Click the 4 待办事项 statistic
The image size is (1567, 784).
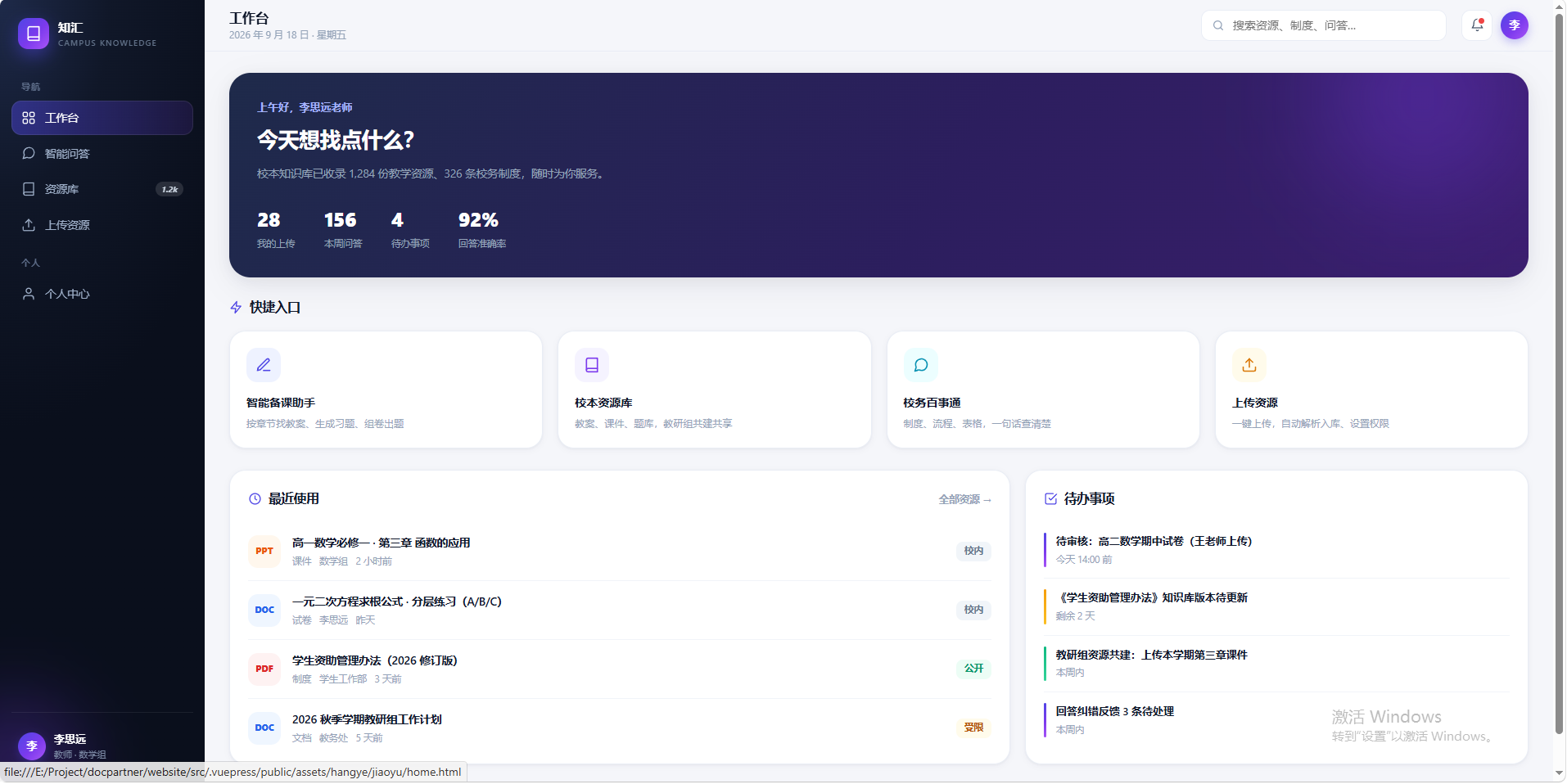(x=410, y=230)
